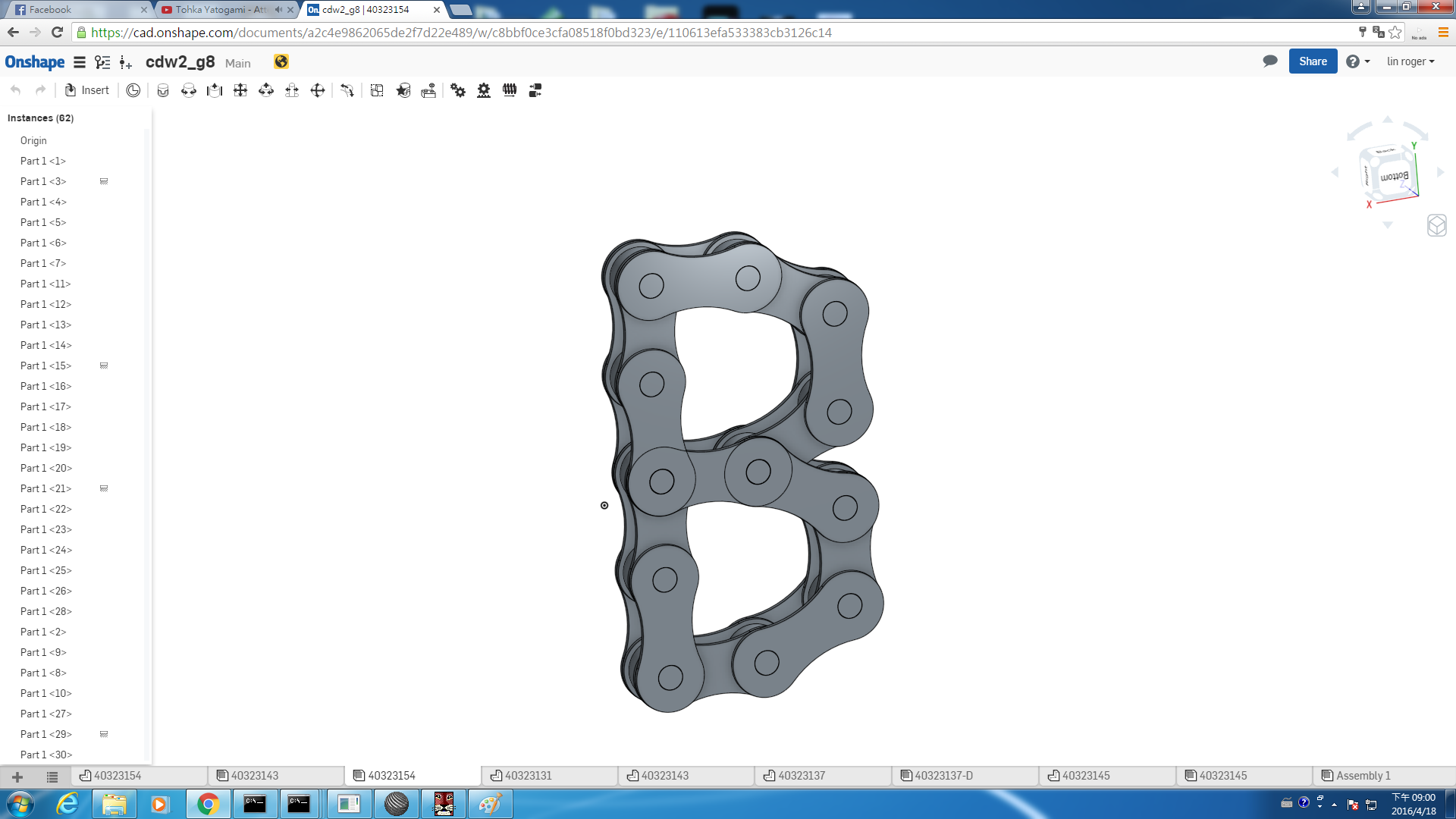The width and height of the screenshot is (1456, 819).
Task: Click the Undo arrow icon
Action: tap(16, 90)
